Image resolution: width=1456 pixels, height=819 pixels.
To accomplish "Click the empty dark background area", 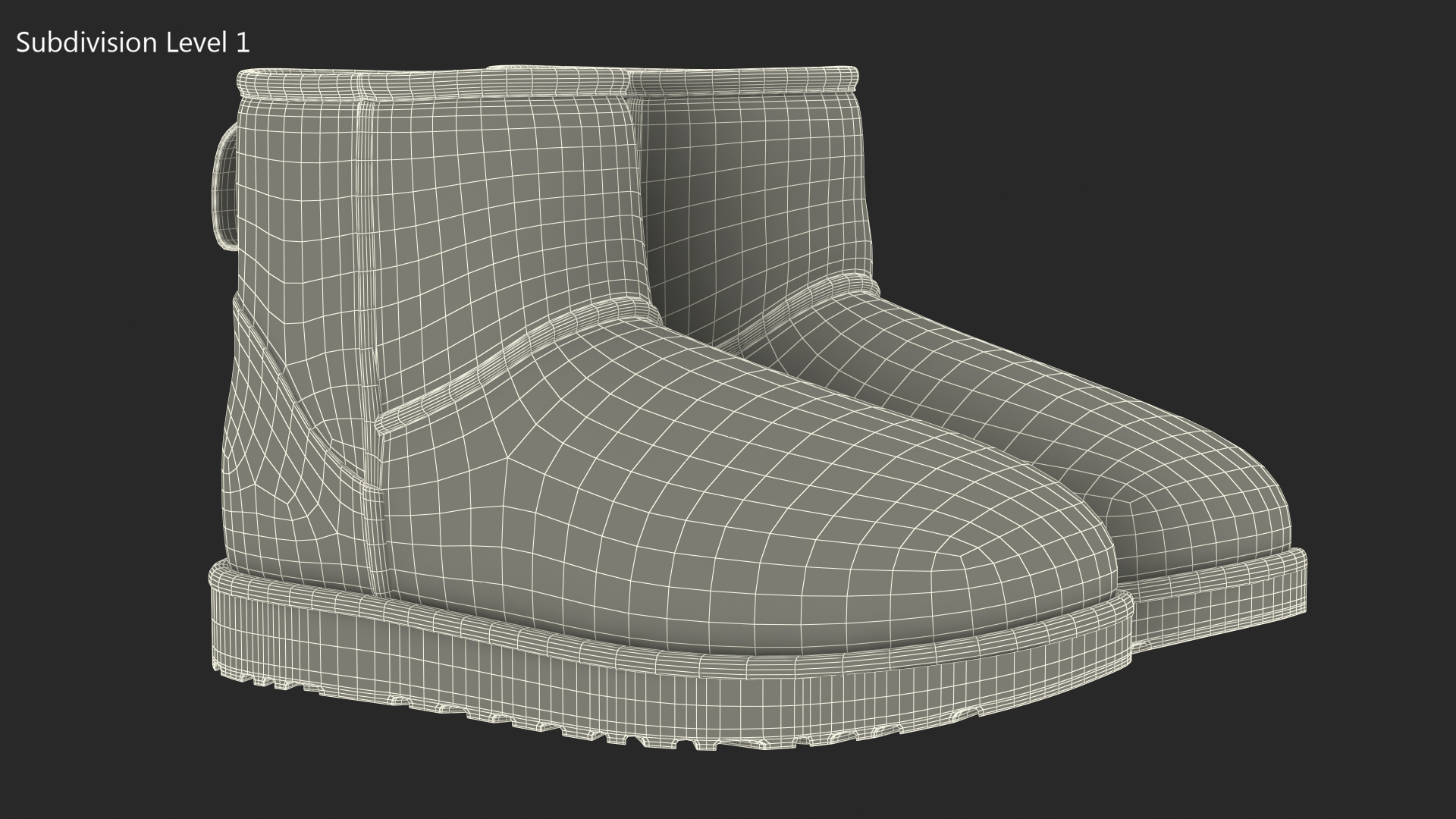I will (x=1213, y=190).
